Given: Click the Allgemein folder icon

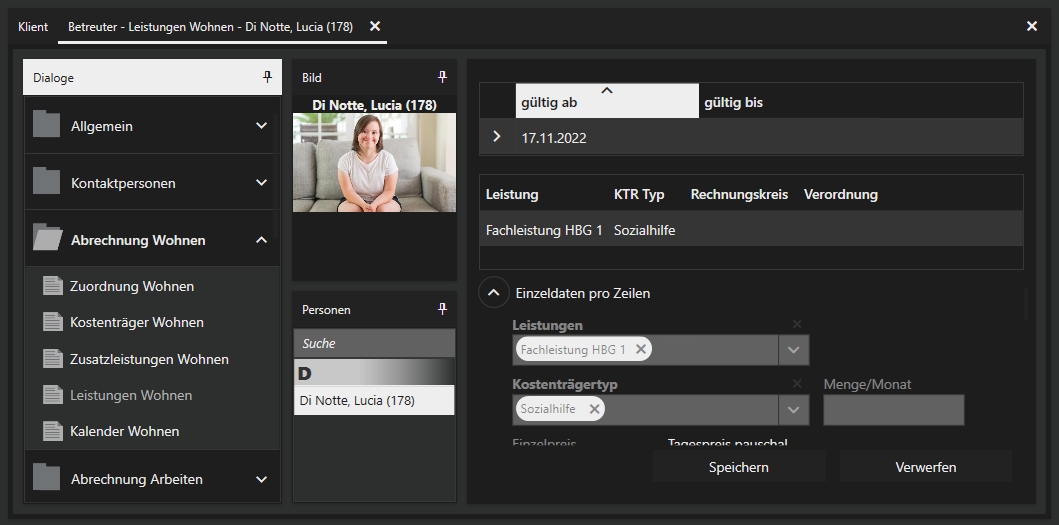Looking at the screenshot, I should 46,125.
